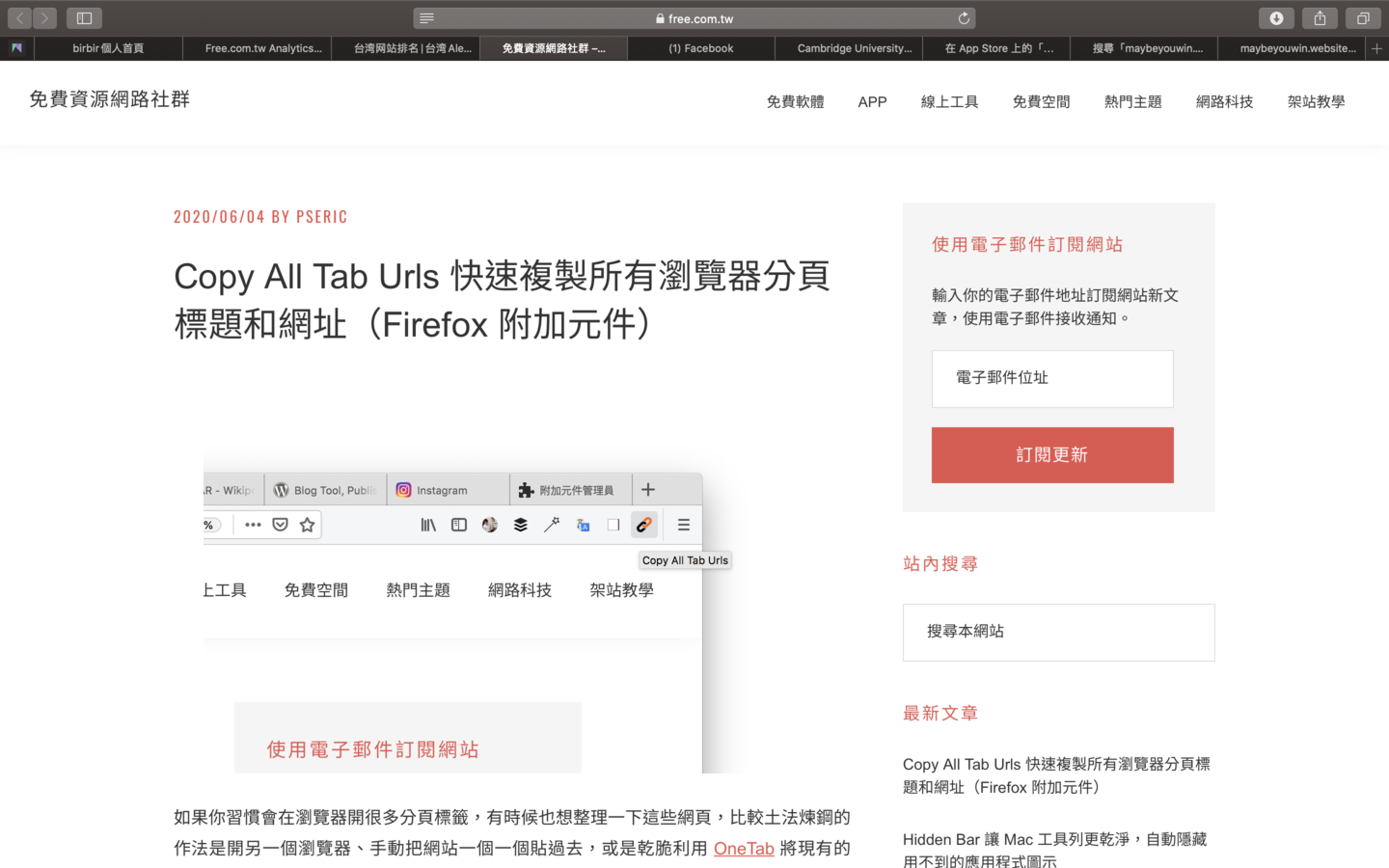
Task: Switch to 在 App Store 上的 tab
Action: (998, 48)
